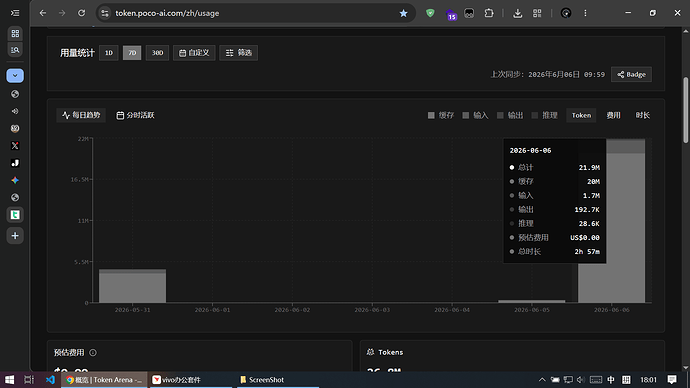Show hidden system tray icons
This screenshot has width=690, height=388.
tap(542, 380)
